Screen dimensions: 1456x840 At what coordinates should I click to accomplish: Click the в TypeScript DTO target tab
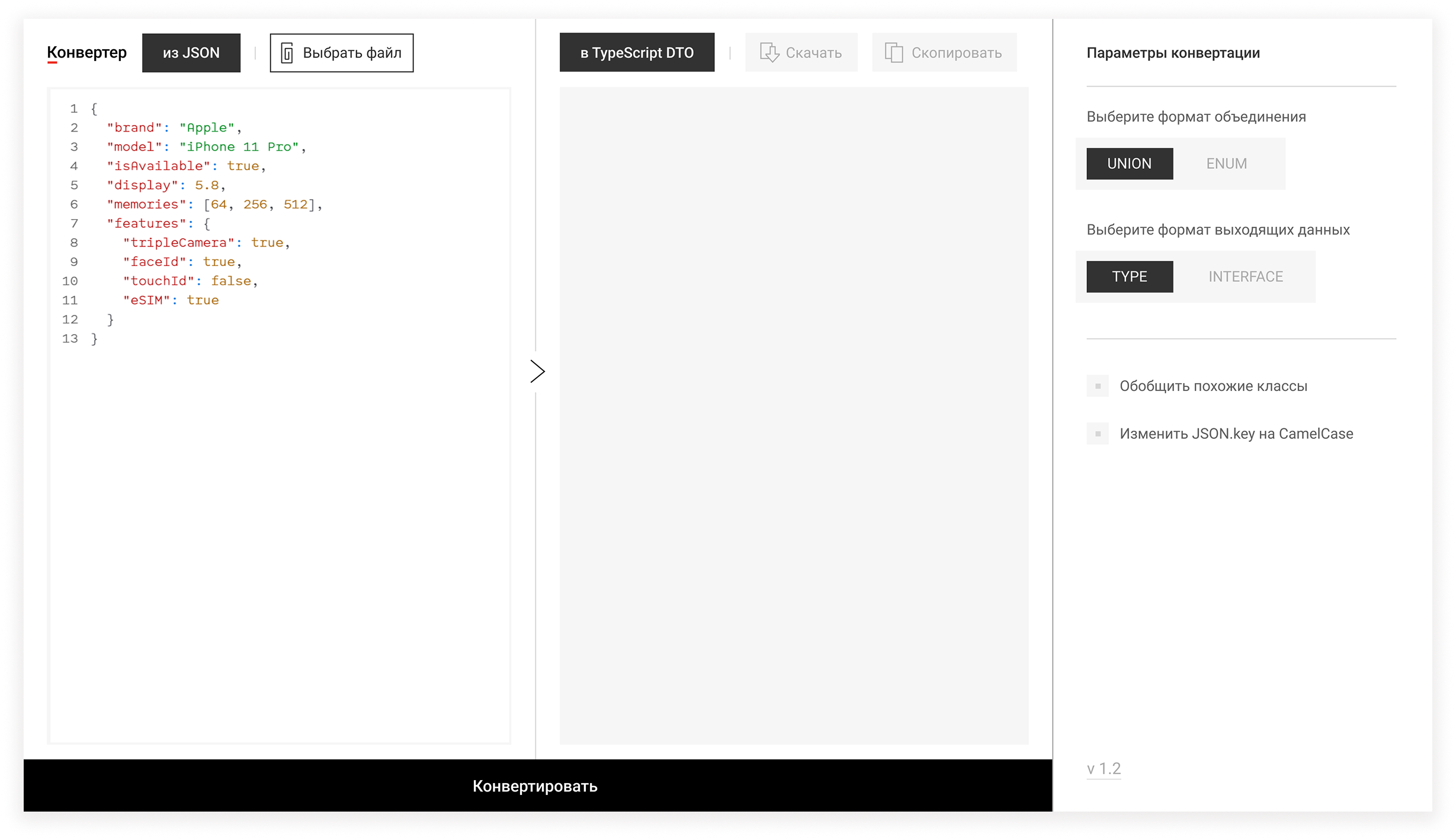pos(636,53)
